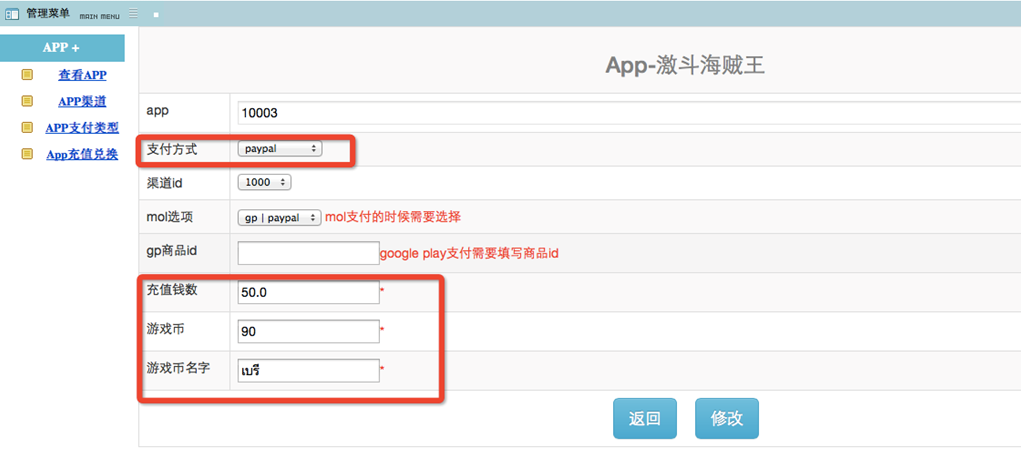This screenshot has width=1021, height=459.
Task: Open APP支付类型 in the sidebar
Action: (x=82, y=128)
